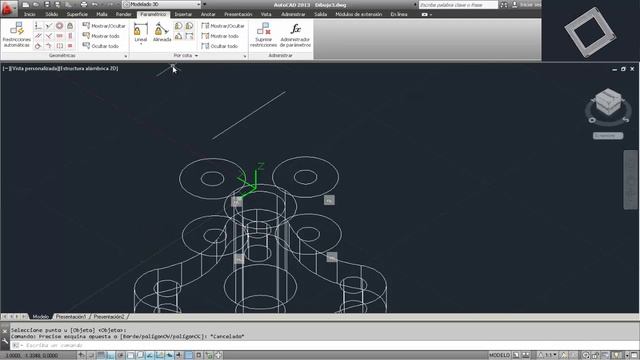640x360 pixels.
Task: Apply the Vertical geometric constraint
Action: [x=70, y=36]
